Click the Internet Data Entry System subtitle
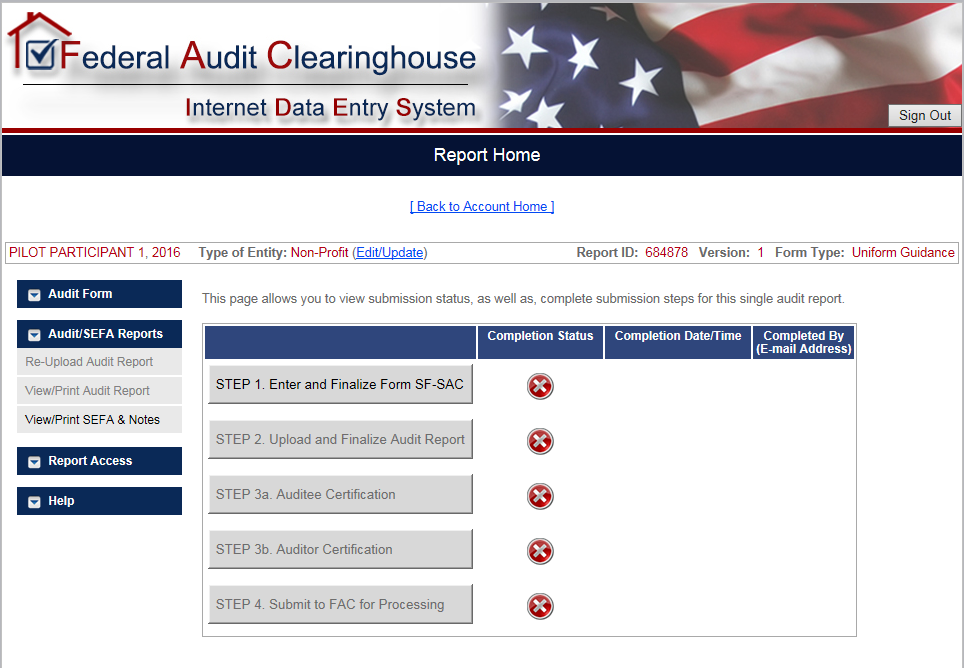Screen dimensions: 964x668 point(330,108)
